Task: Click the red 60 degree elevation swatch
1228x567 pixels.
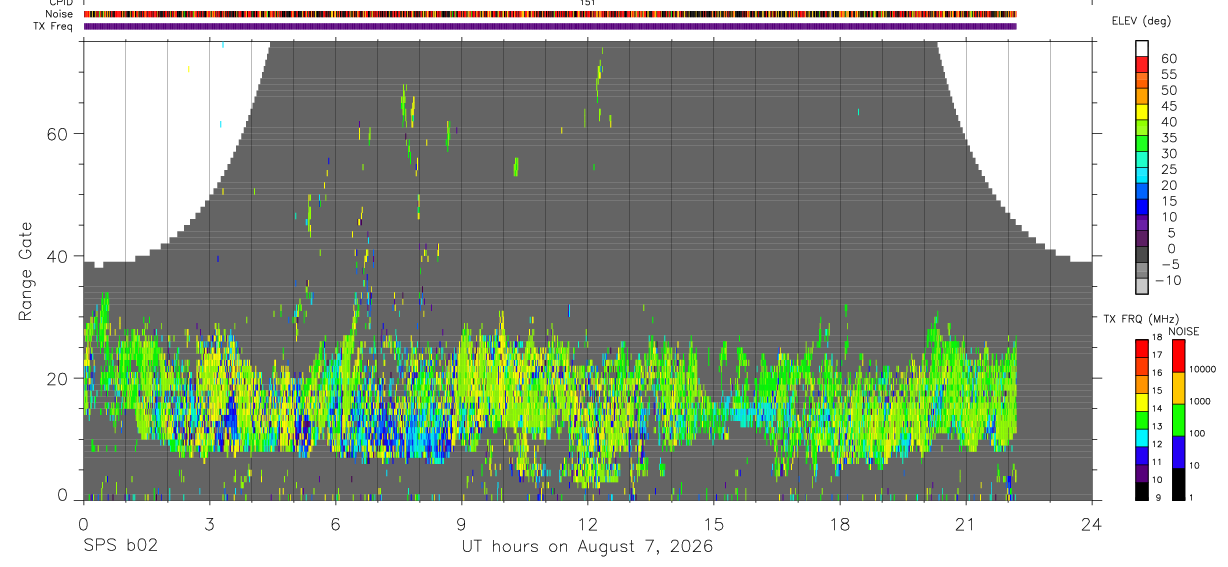Action: point(1142,65)
